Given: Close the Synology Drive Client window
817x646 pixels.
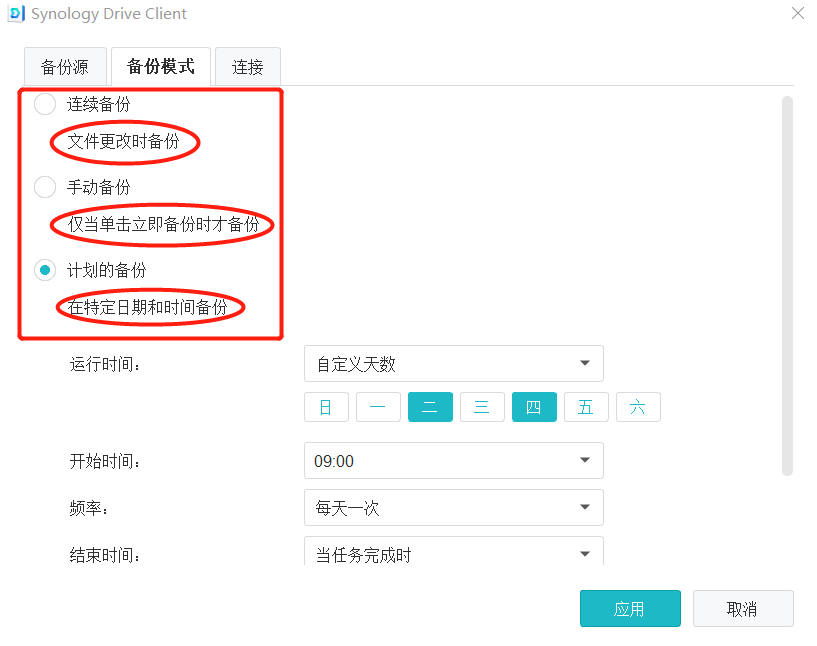Looking at the screenshot, I should [797, 13].
